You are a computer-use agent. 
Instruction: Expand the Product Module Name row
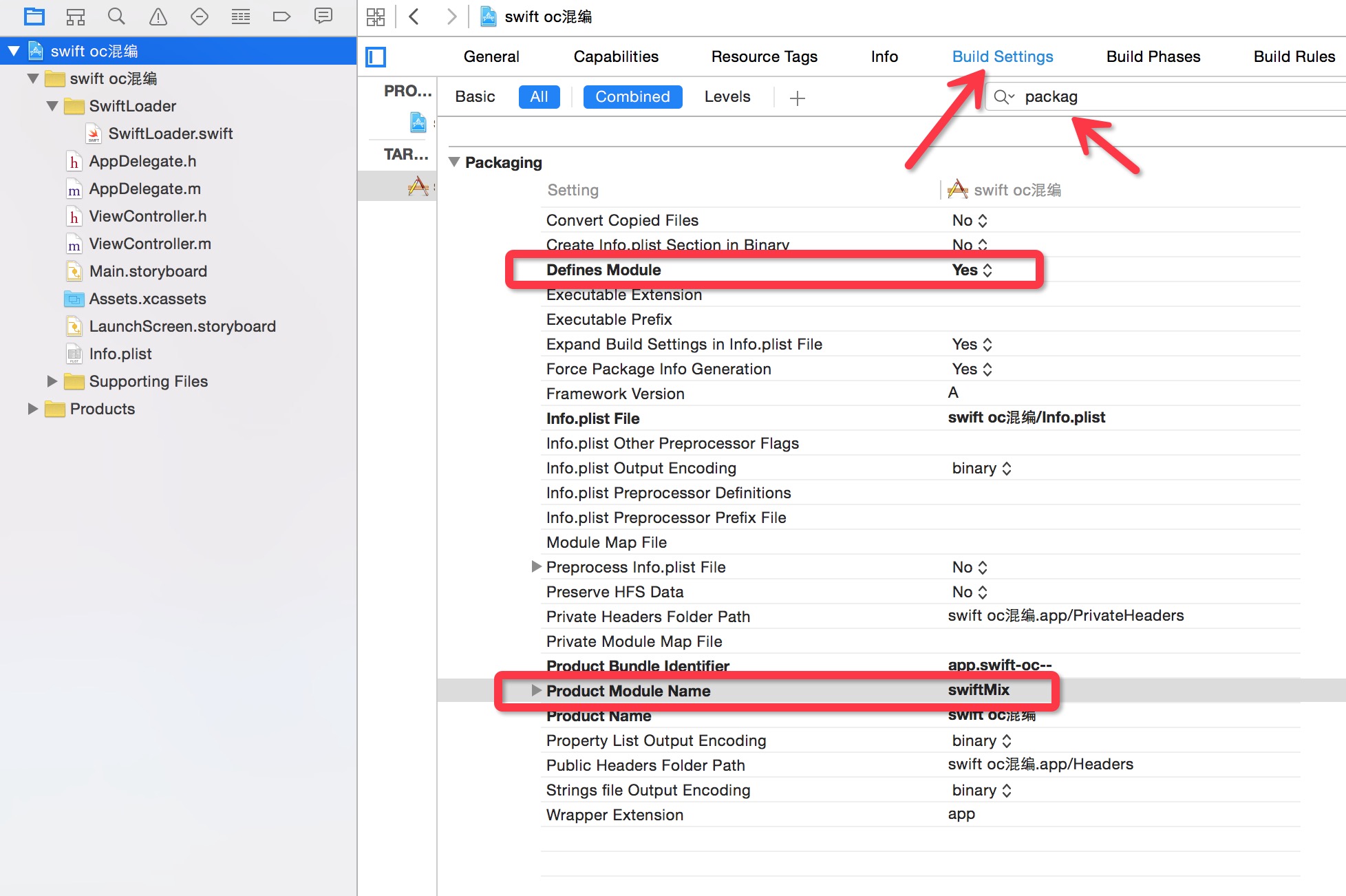[537, 690]
